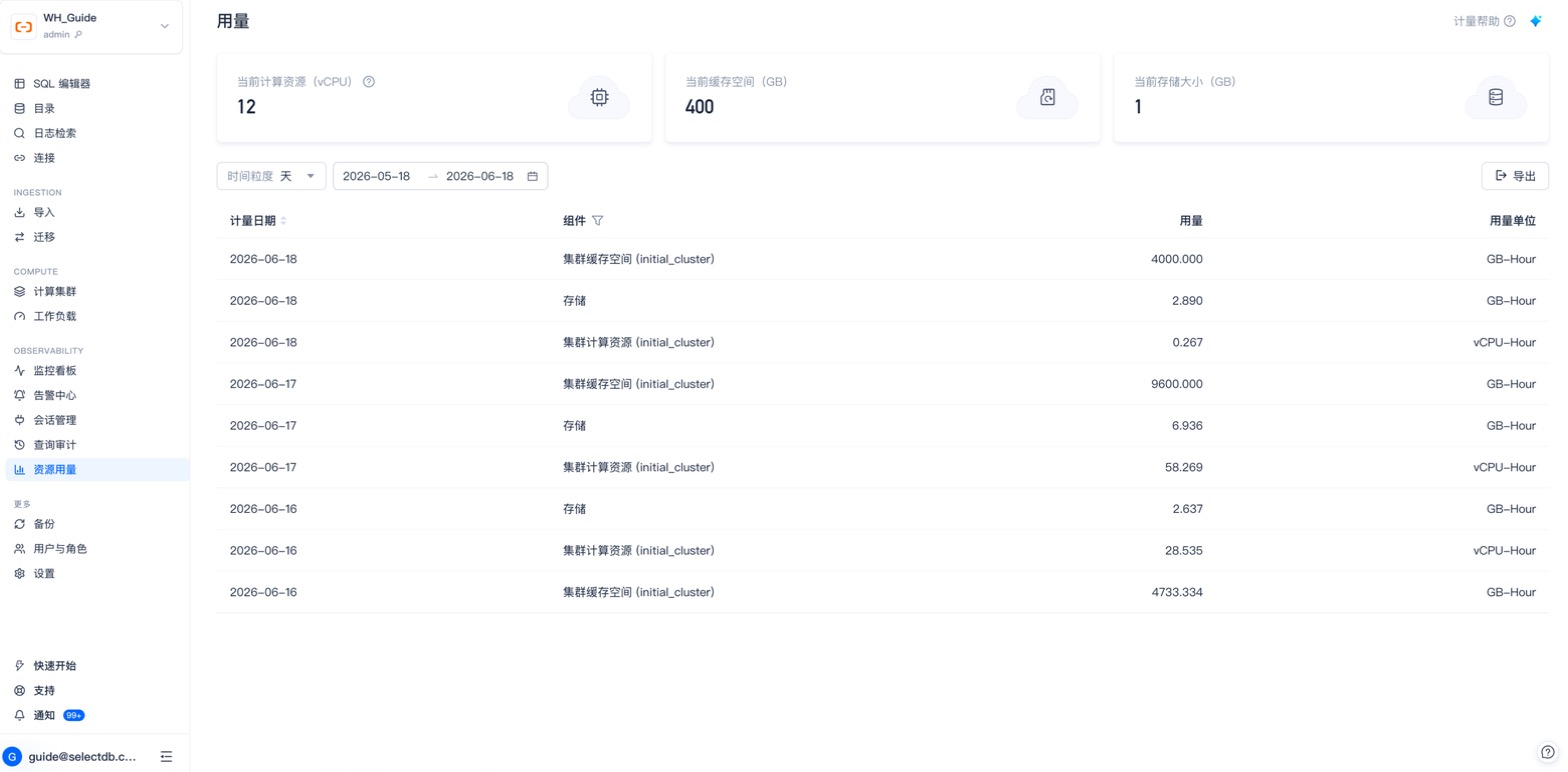Click the 通知 bell icon

[19, 715]
